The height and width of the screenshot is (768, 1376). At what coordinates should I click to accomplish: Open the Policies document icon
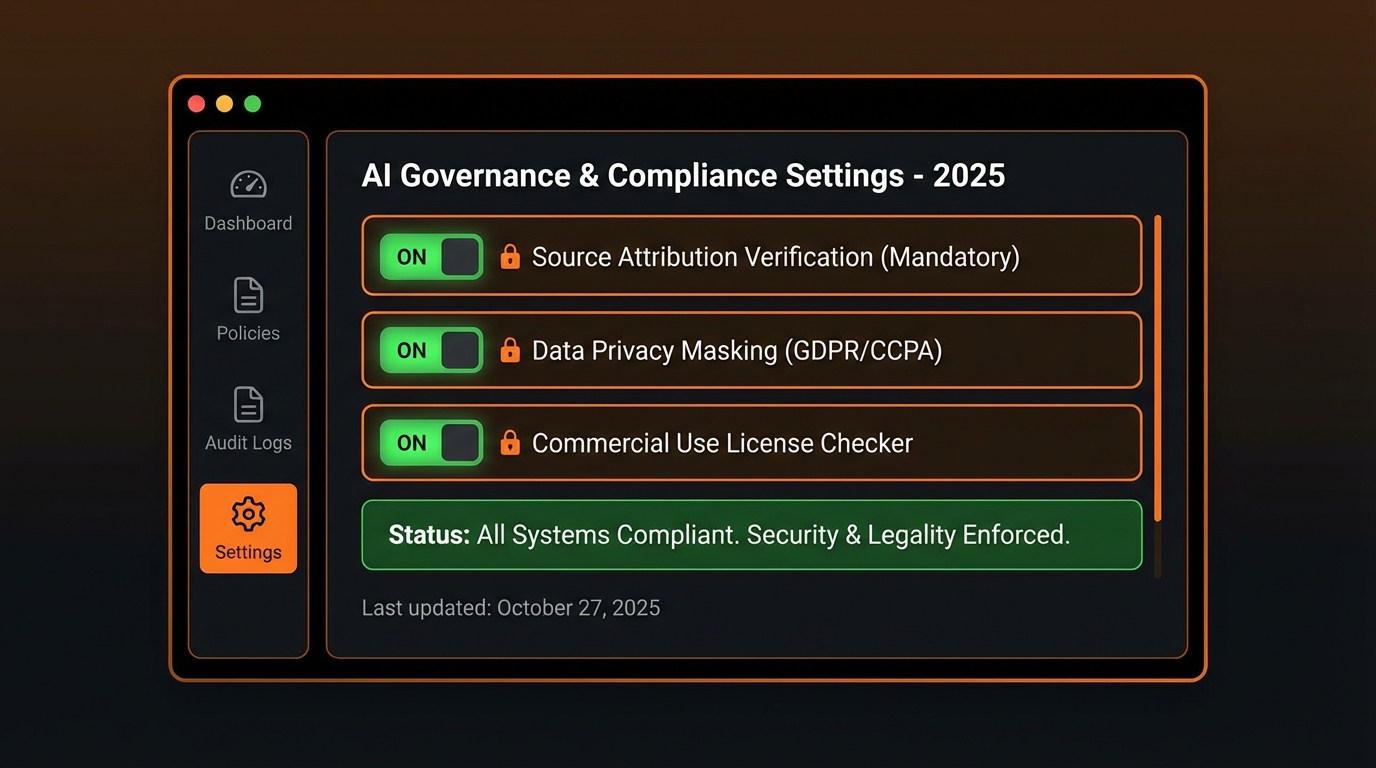248,296
